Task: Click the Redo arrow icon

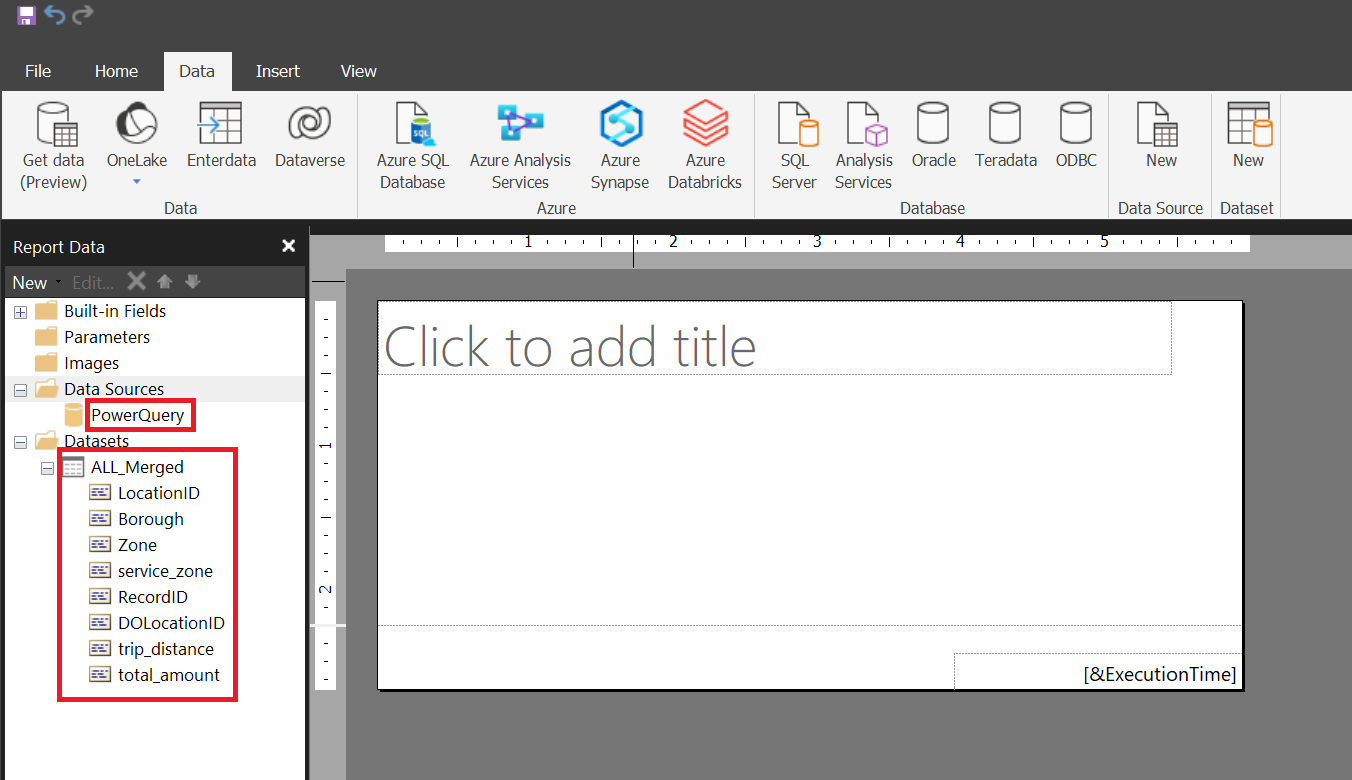Action: pyautogui.click(x=83, y=15)
